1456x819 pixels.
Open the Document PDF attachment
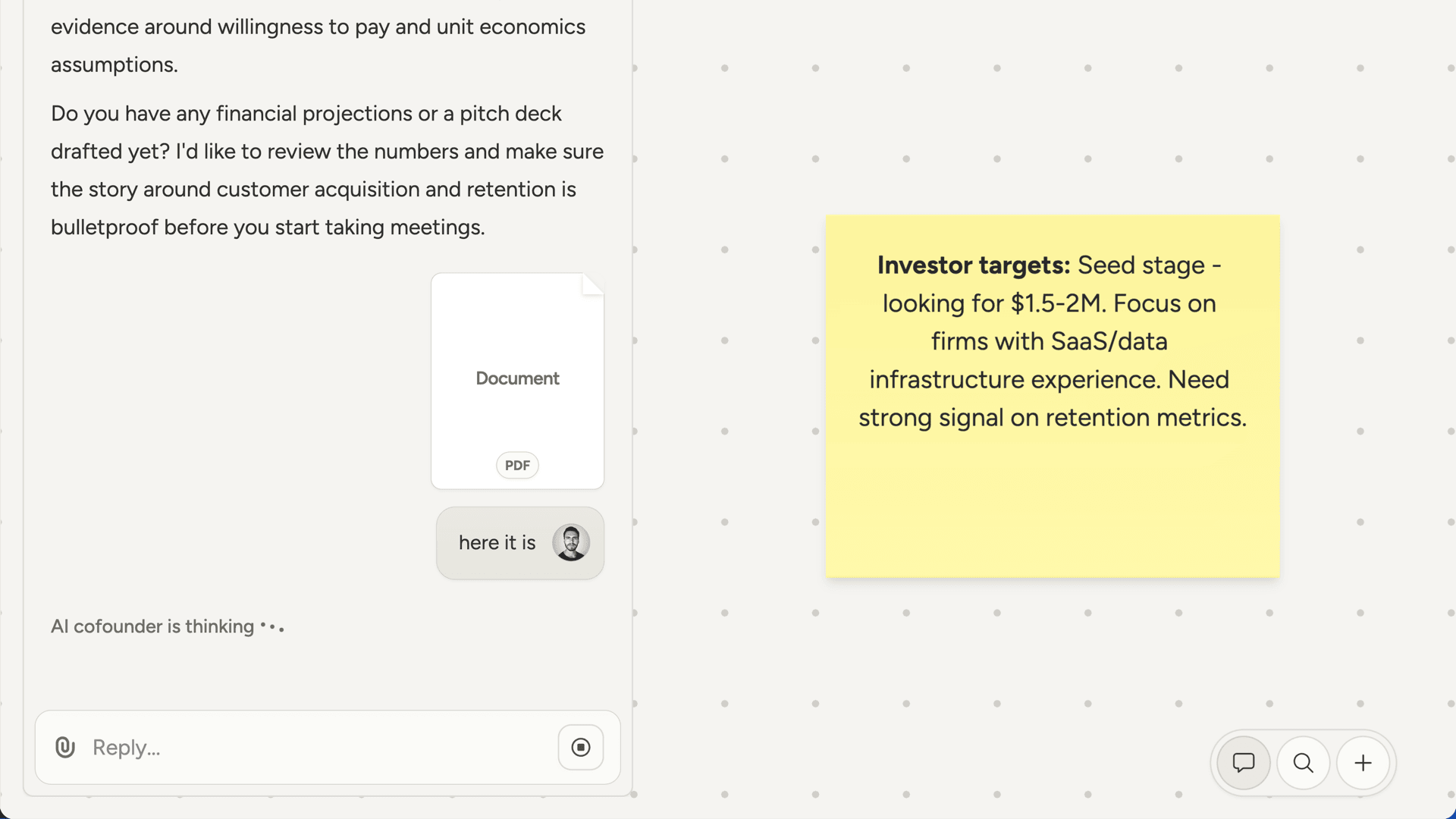[517, 381]
